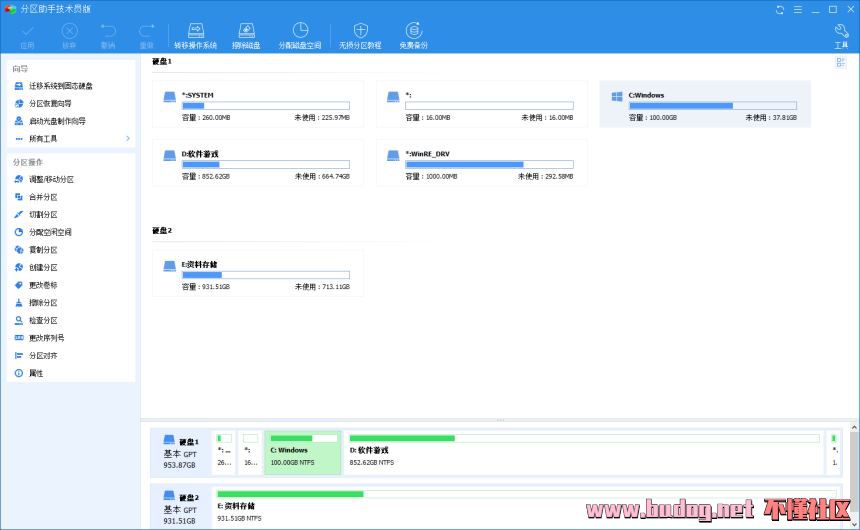This screenshot has width=860, height=530.
Task: Toggle partition view layout icon
Action: pos(840,63)
